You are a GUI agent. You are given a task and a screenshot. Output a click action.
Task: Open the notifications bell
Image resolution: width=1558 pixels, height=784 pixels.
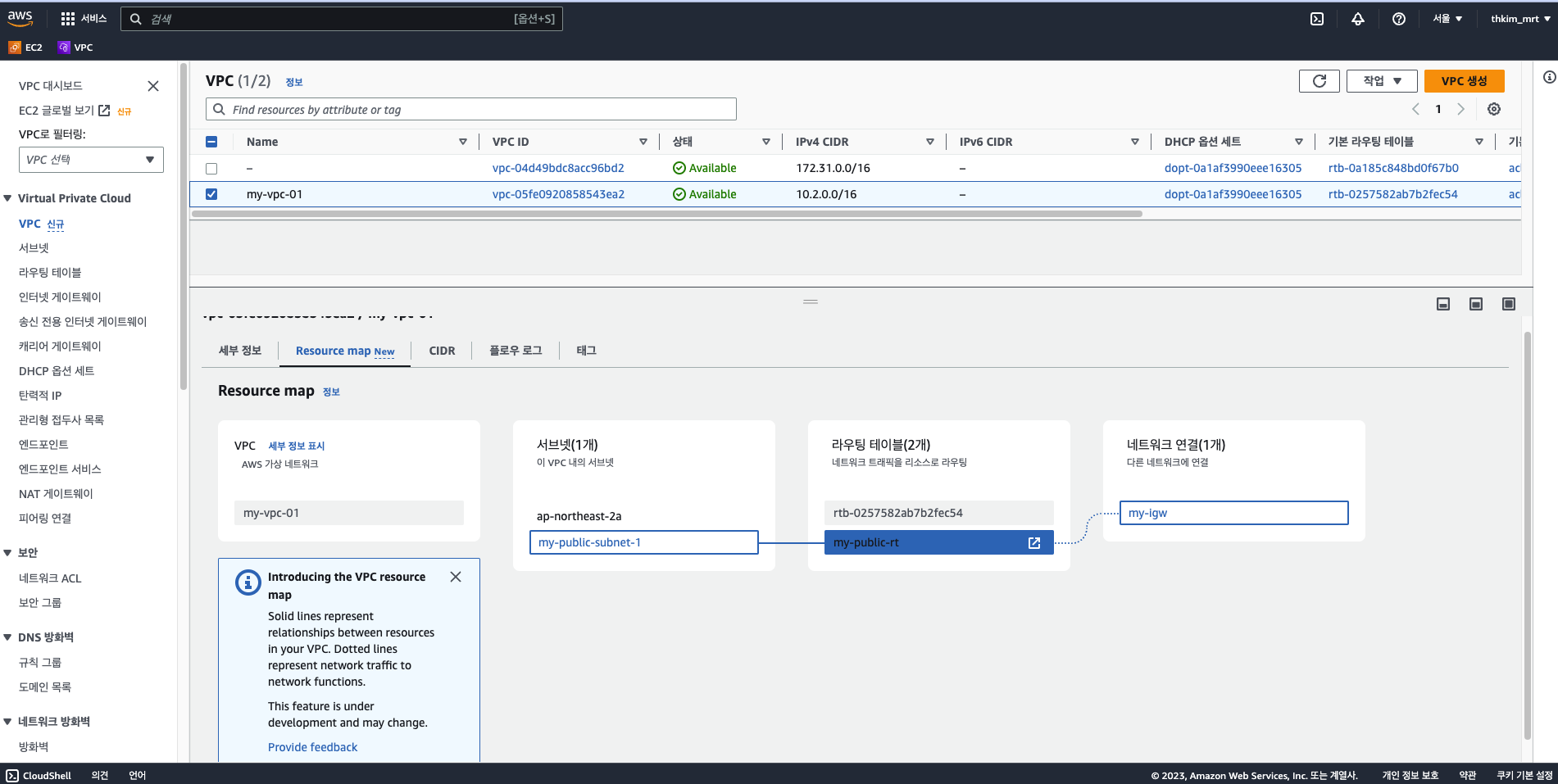pyautogui.click(x=1358, y=19)
